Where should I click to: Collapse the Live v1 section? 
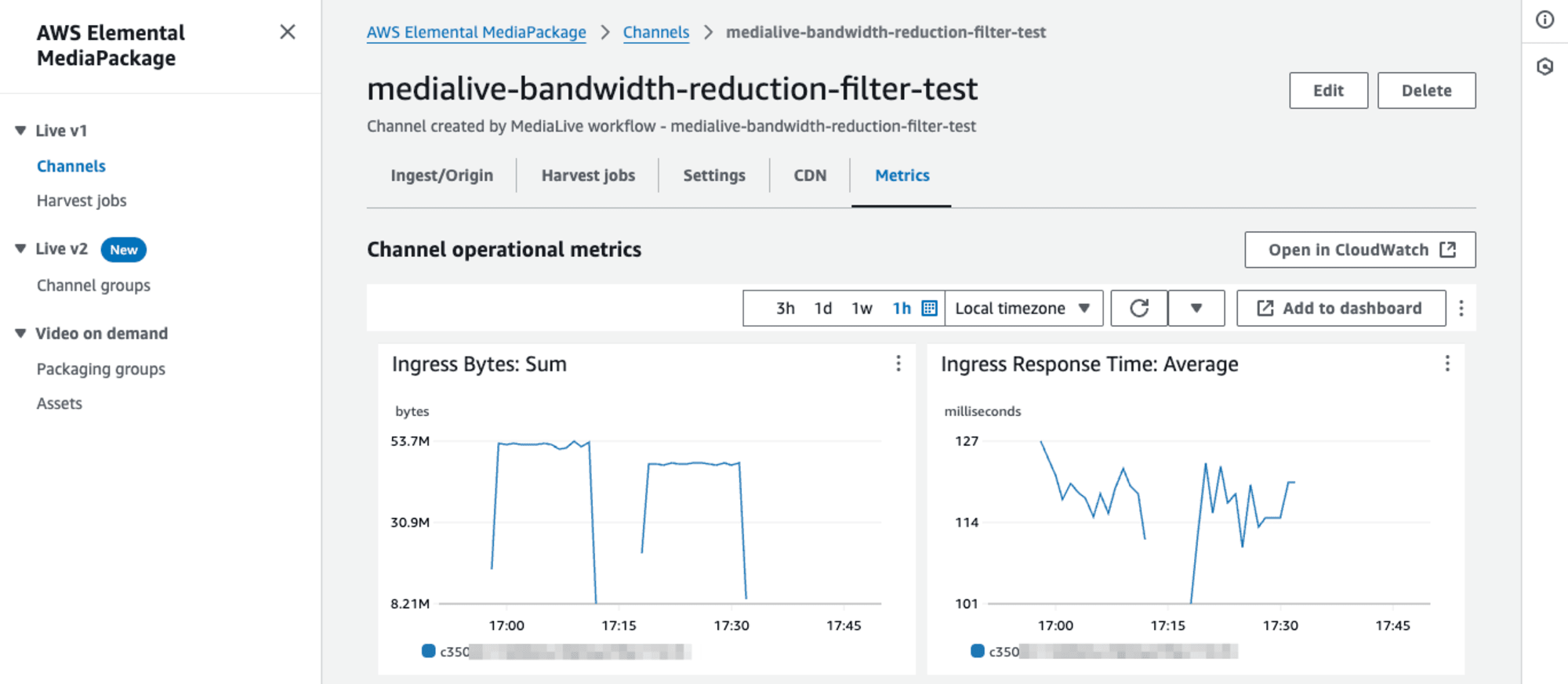[x=20, y=130]
